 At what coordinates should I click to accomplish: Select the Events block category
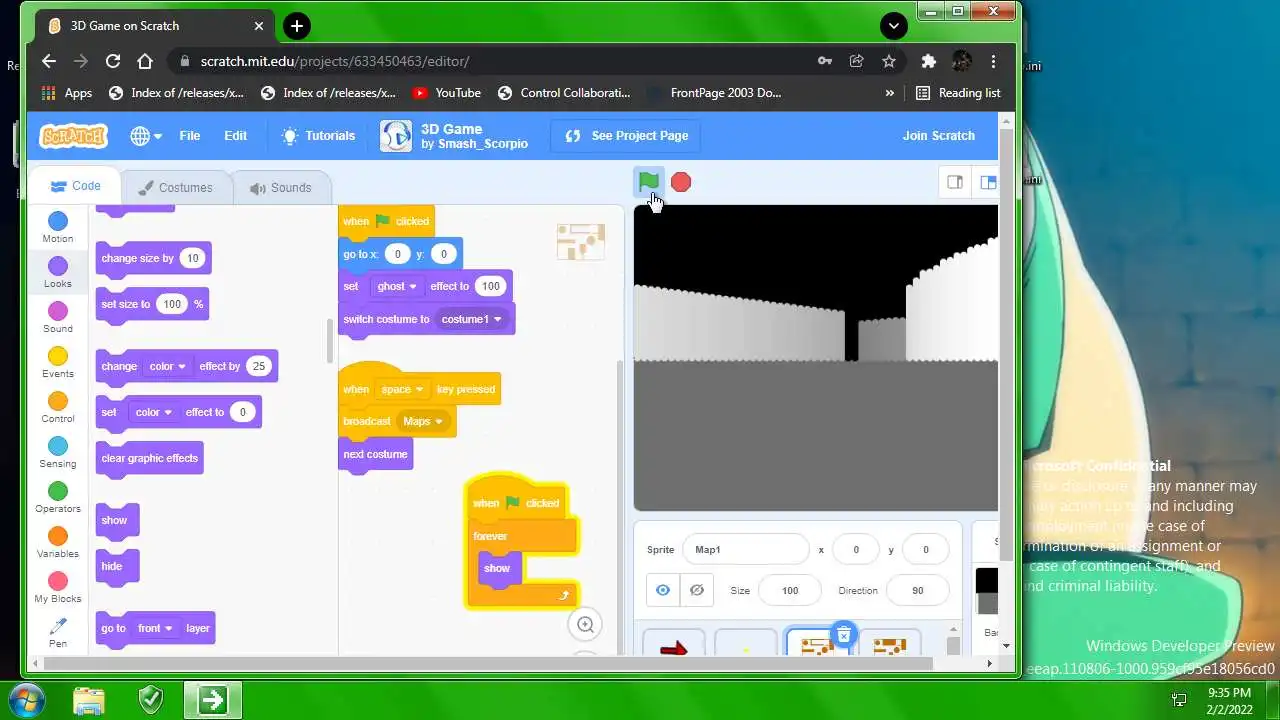coord(58,363)
